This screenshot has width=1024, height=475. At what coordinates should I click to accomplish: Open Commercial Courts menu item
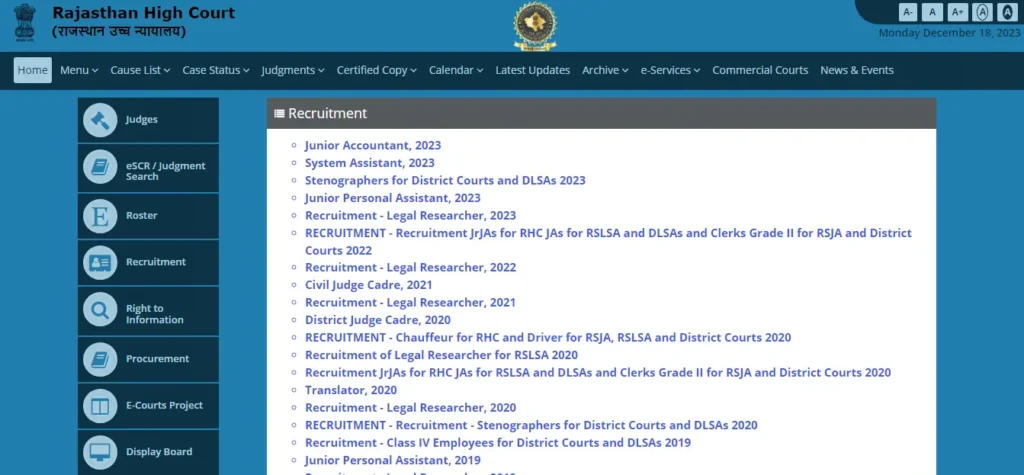pos(760,70)
